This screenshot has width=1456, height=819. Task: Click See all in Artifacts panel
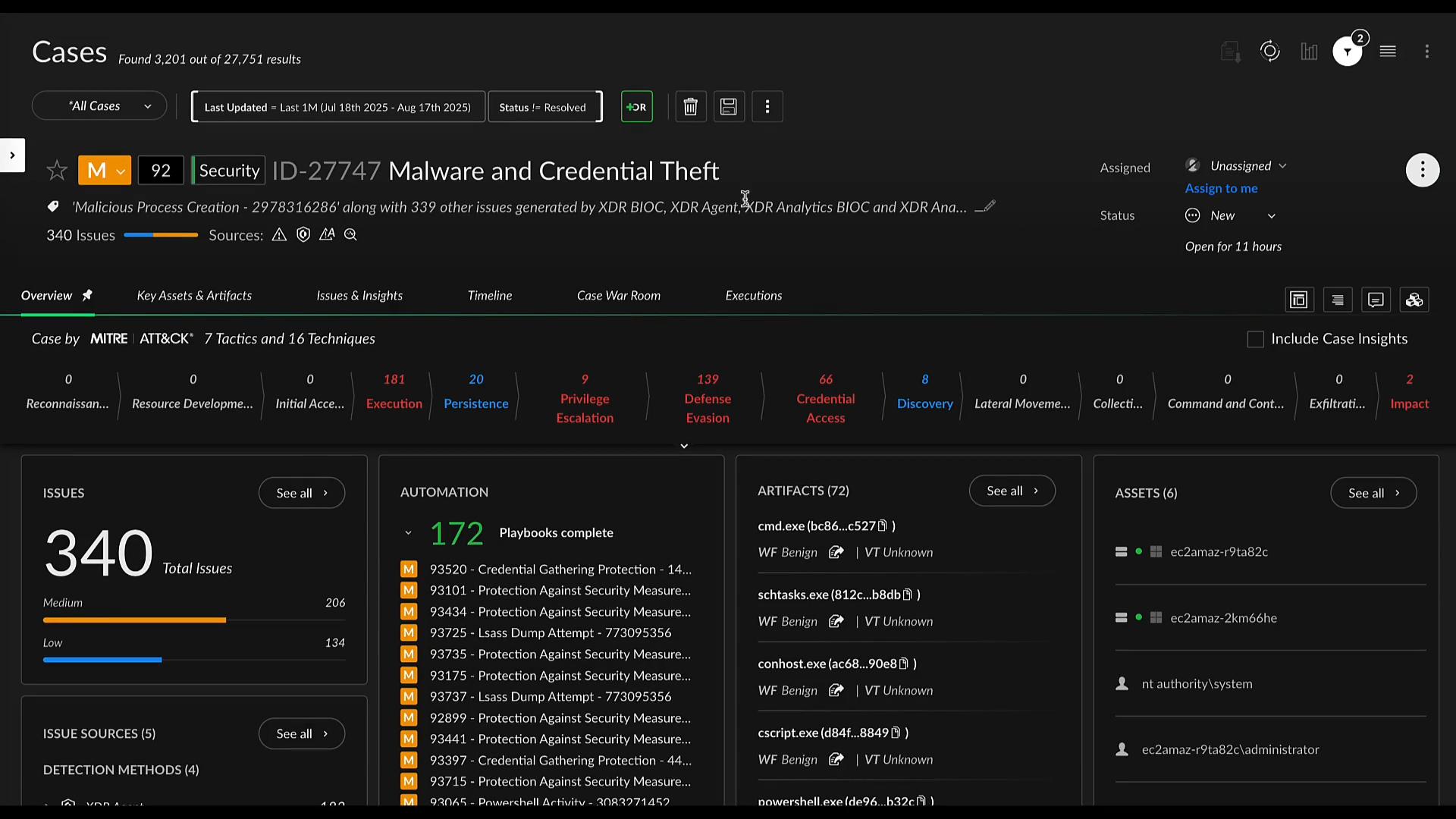click(1012, 491)
